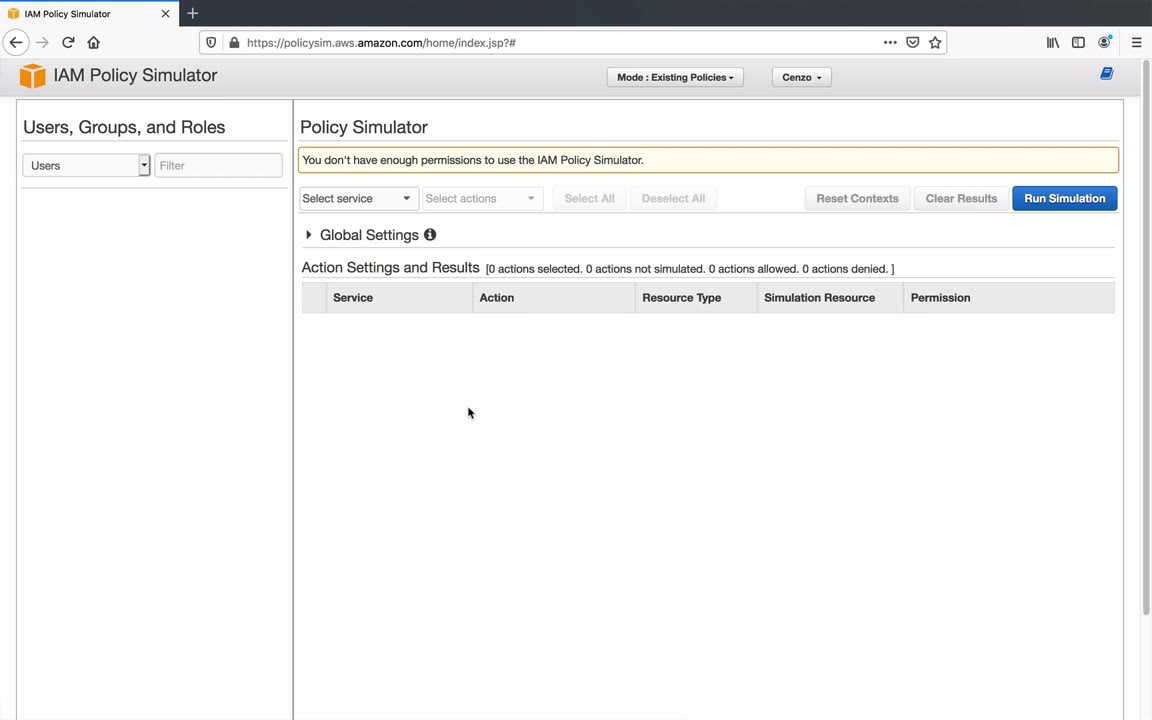1152x720 pixels.
Task: Save page to Pocket icon
Action: click(x=912, y=43)
